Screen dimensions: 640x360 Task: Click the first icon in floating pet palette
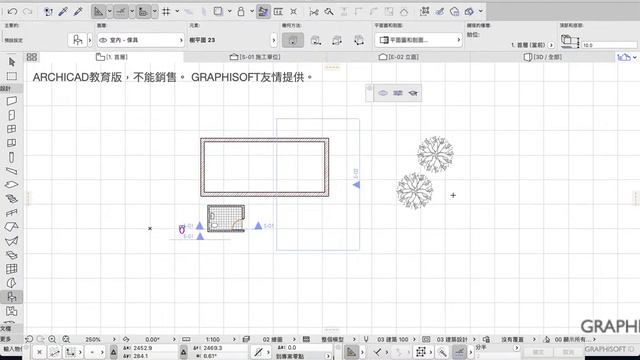(x=383, y=93)
